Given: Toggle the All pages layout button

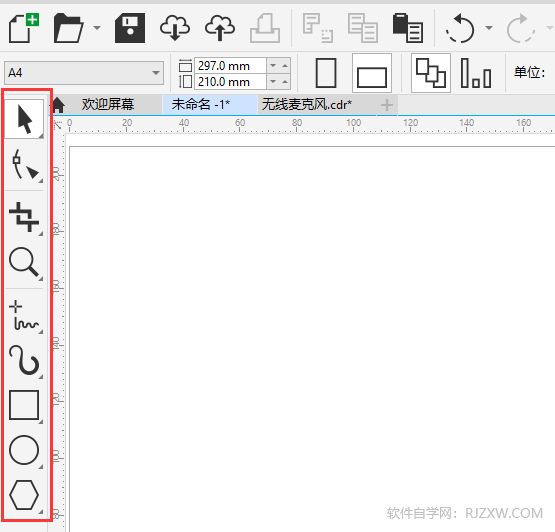Looking at the screenshot, I should click(431, 73).
